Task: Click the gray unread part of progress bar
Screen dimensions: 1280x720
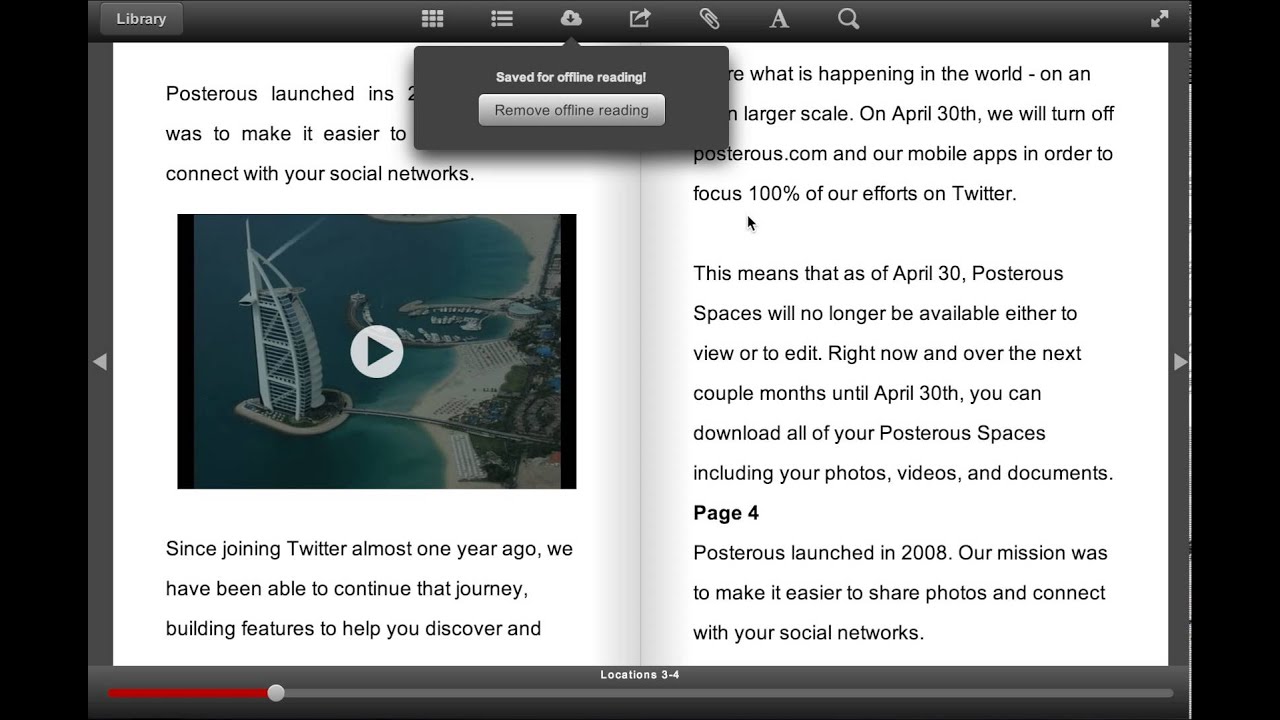Action: pos(728,693)
